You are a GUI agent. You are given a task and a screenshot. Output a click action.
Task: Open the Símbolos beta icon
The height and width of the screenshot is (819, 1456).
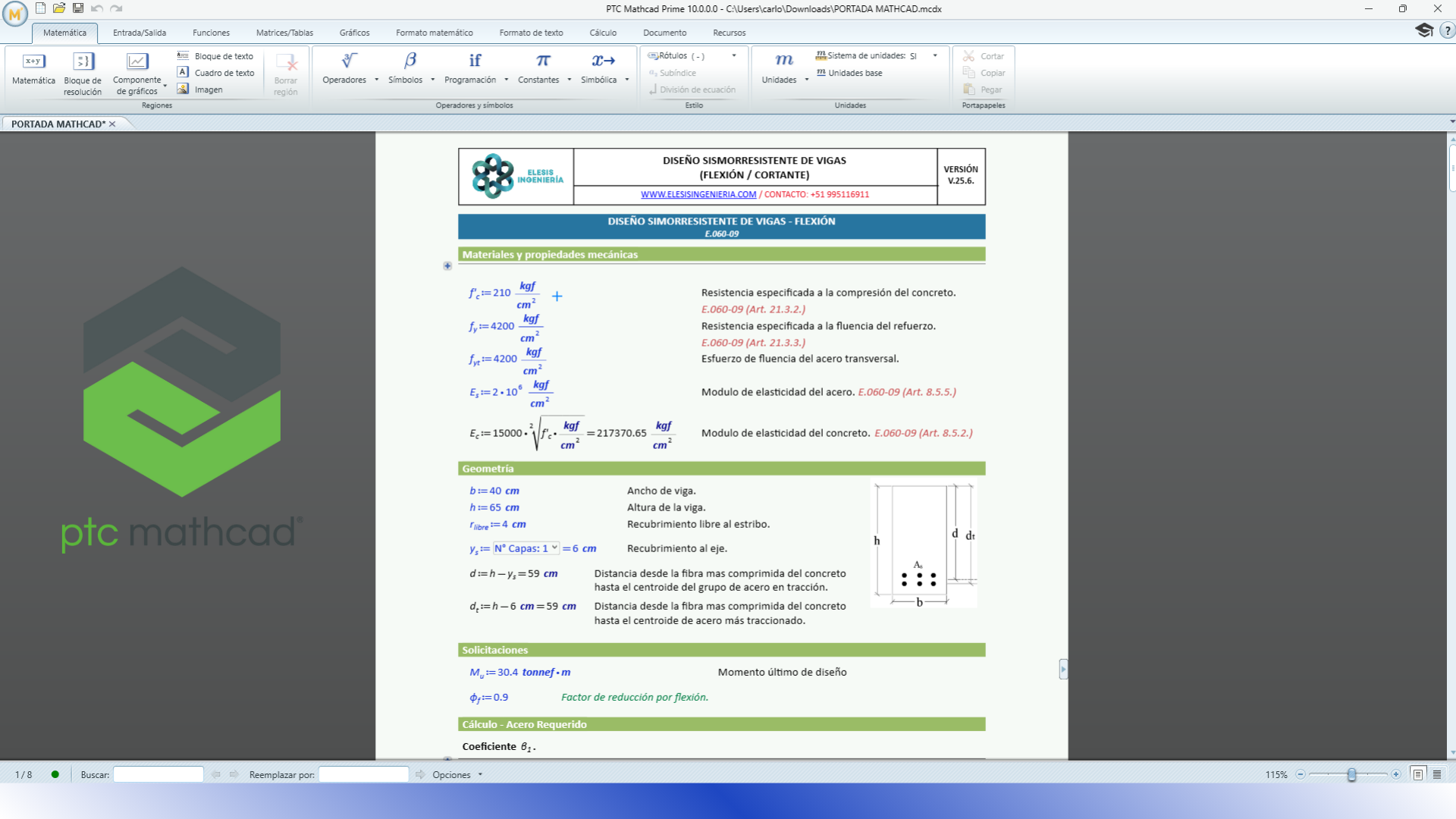click(409, 61)
